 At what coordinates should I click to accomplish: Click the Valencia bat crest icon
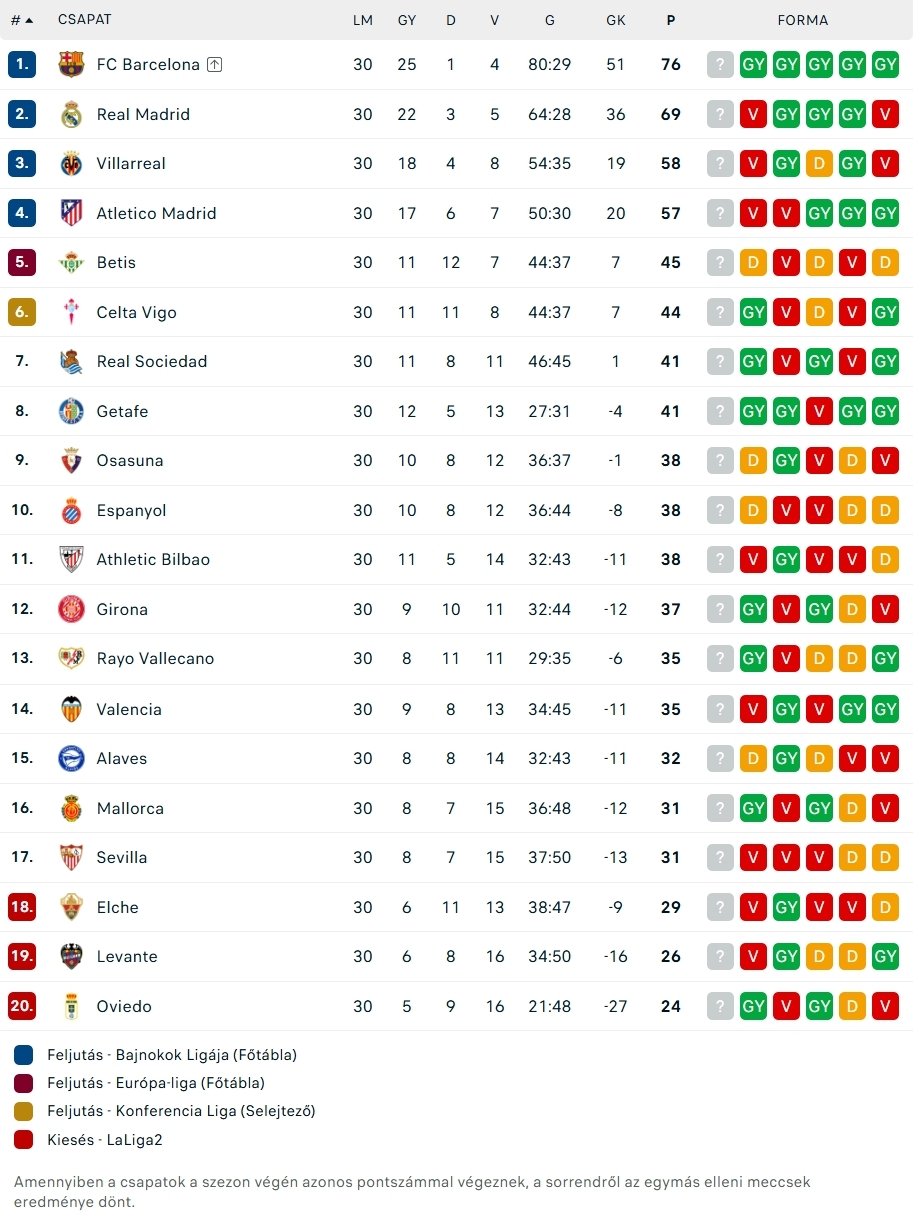coord(72,709)
